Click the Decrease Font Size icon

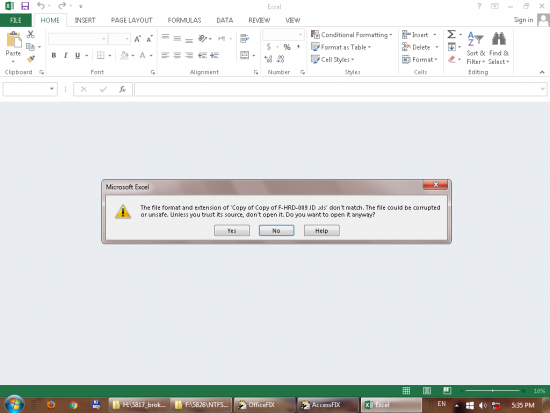[x=149, y=39]
